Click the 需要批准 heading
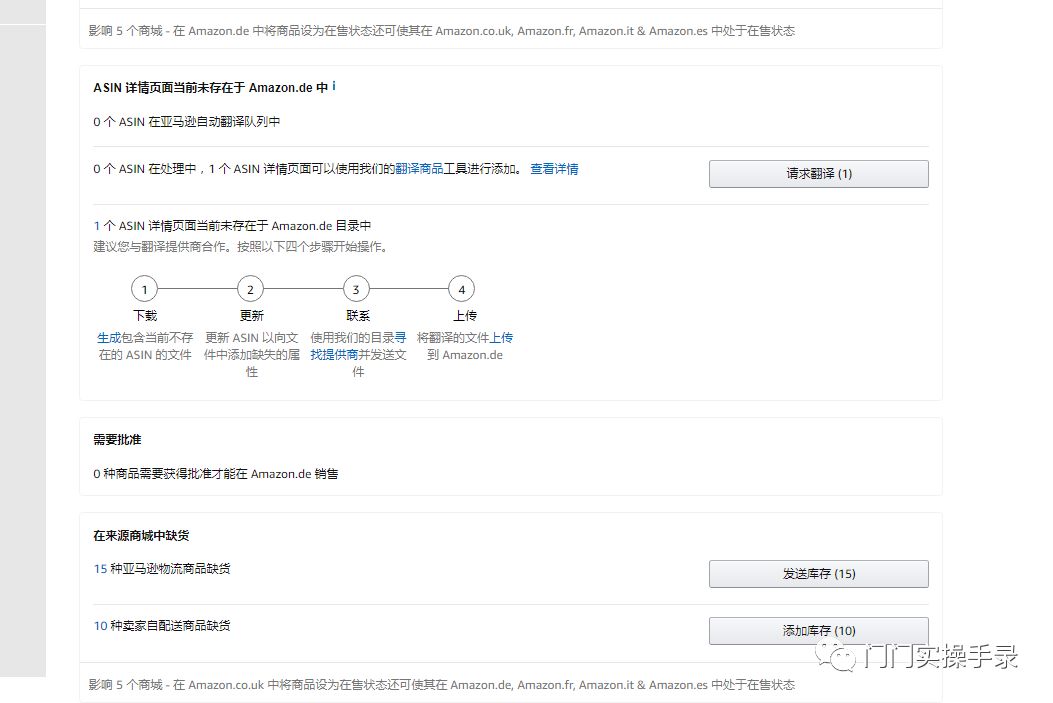This screenshot has width=1053, height=703. (x=118, y=440)
